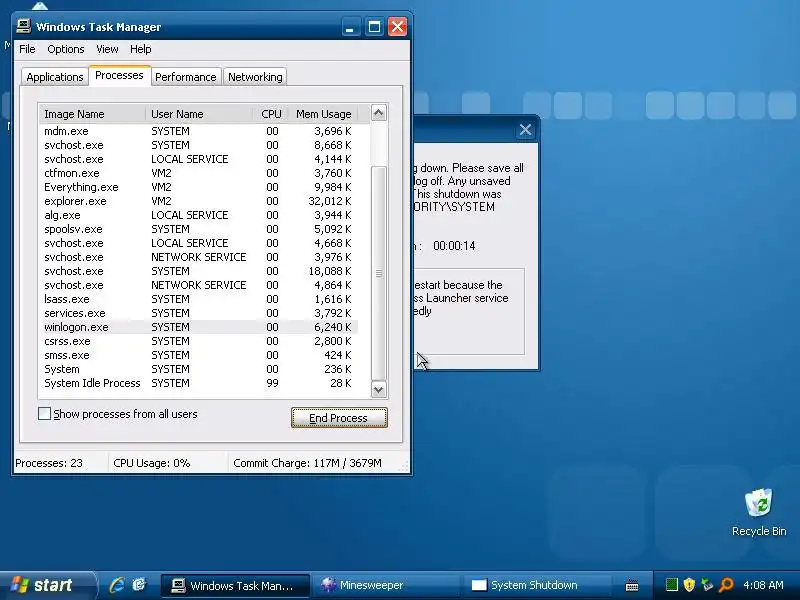
Task: Sort processes by CPU column
Action: (271, 114)
